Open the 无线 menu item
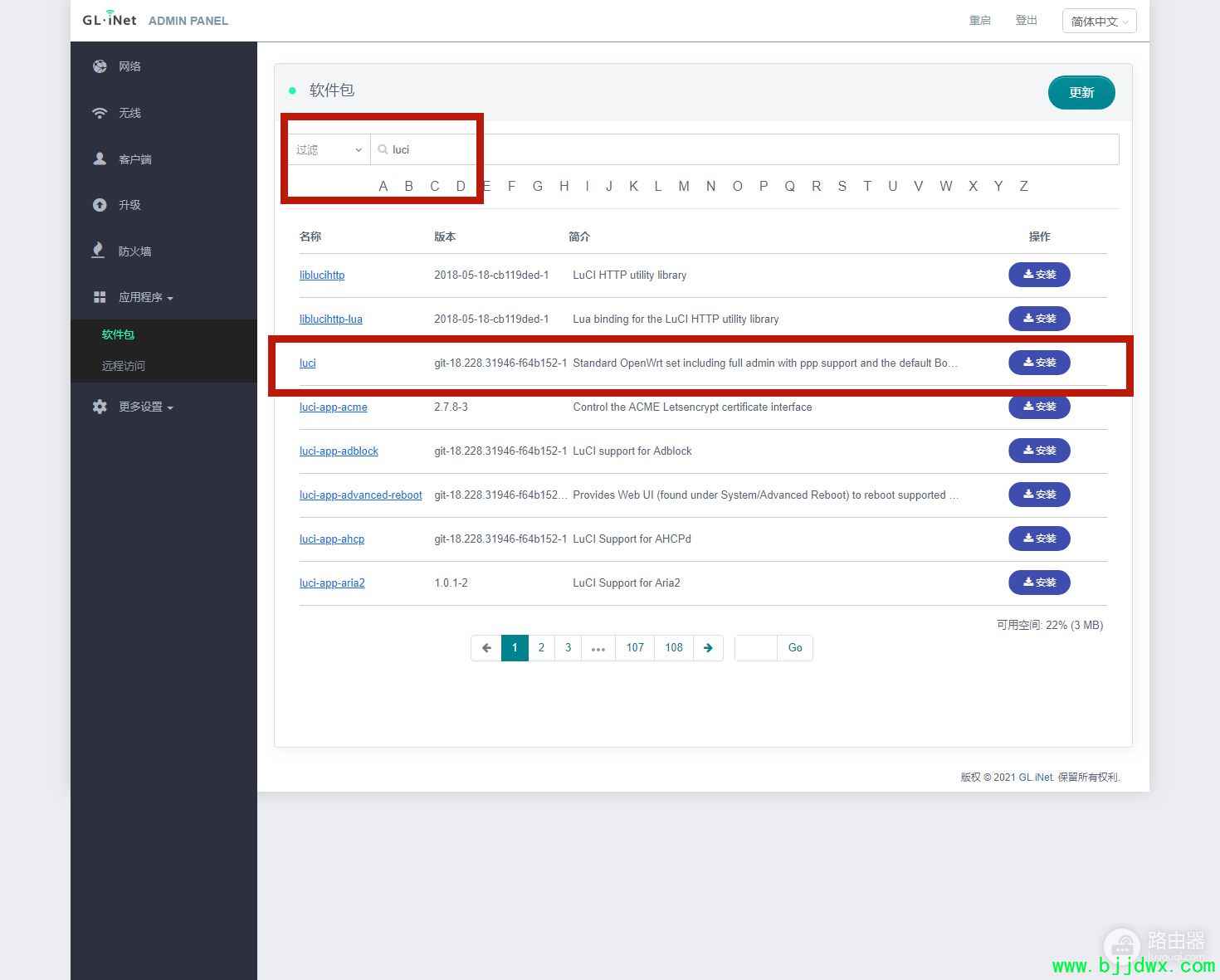The image size is (1220, 980). [x=129, y=113]
